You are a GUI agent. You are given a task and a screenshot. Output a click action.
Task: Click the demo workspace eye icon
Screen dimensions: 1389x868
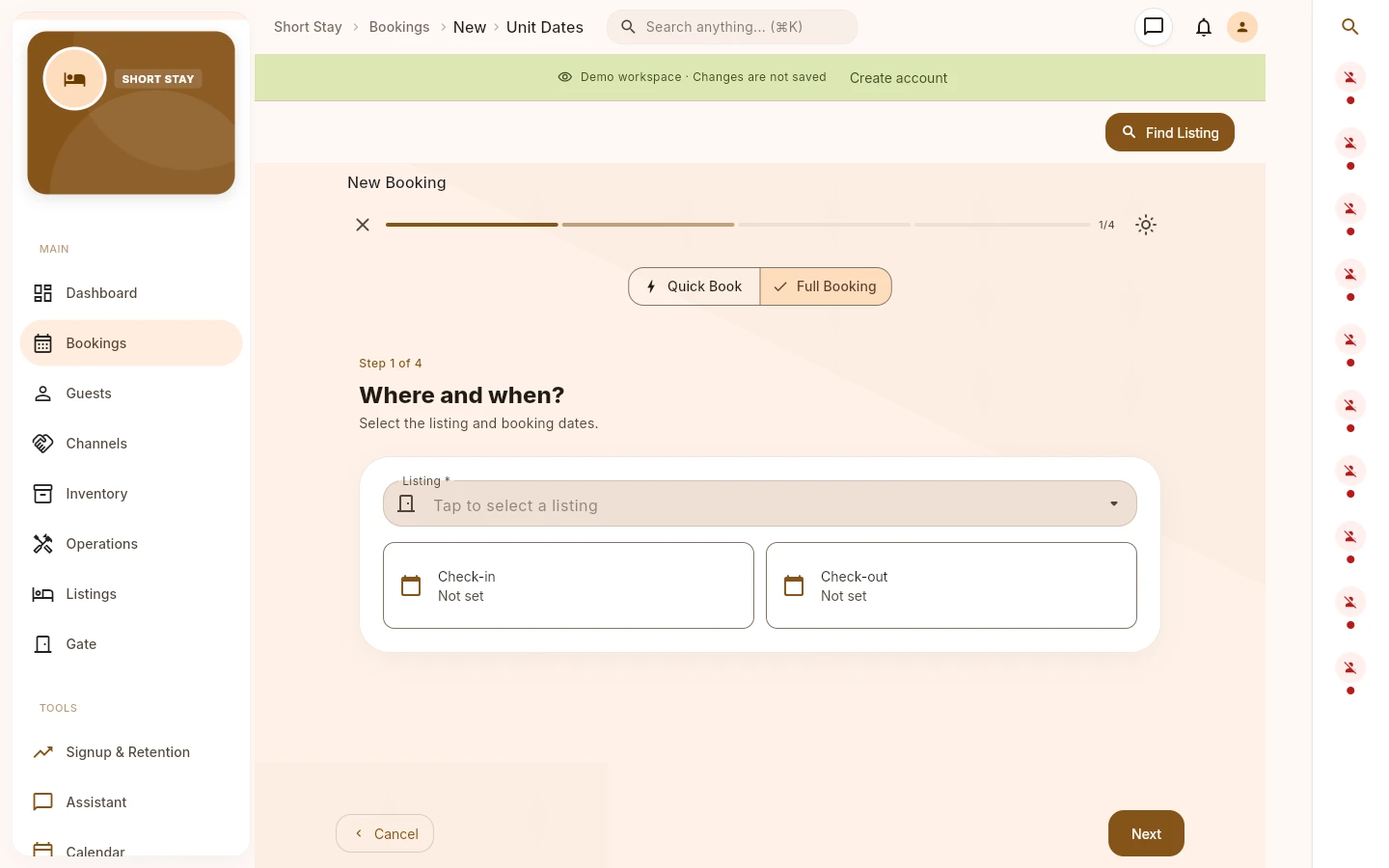pyautogui.click(x=565, y=77)
